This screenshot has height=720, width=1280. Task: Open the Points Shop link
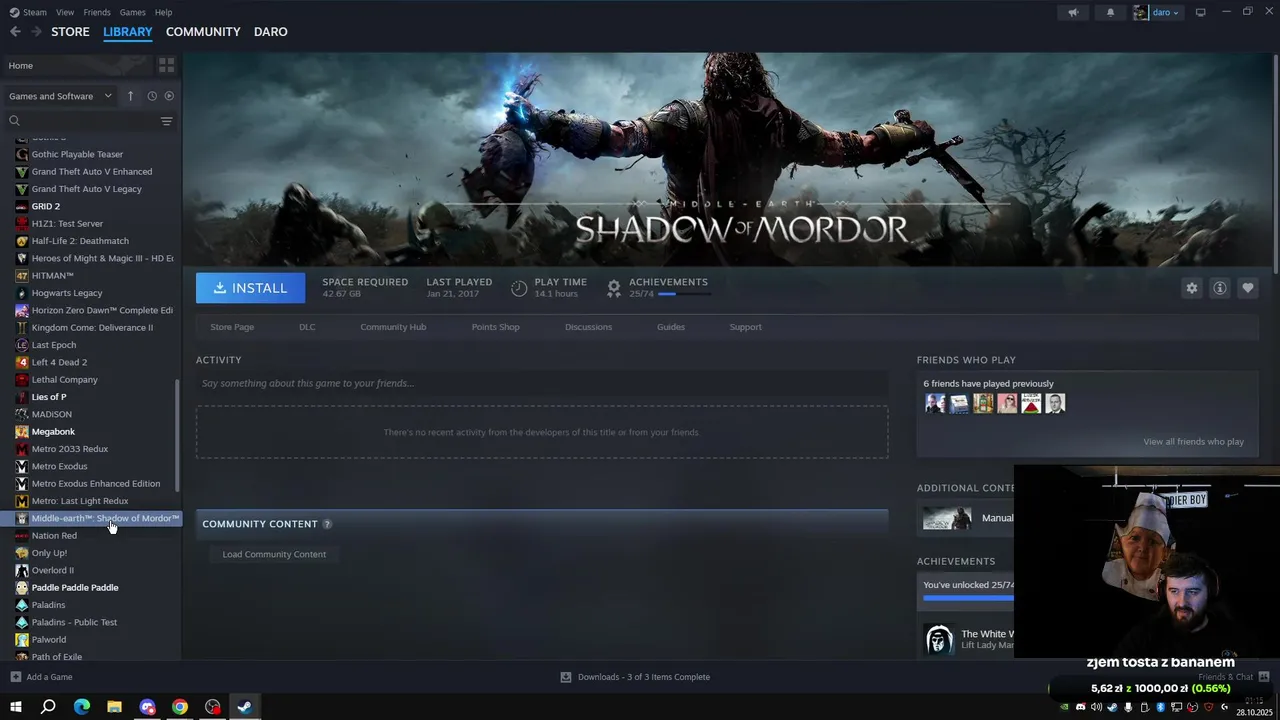tap(495, 327)
